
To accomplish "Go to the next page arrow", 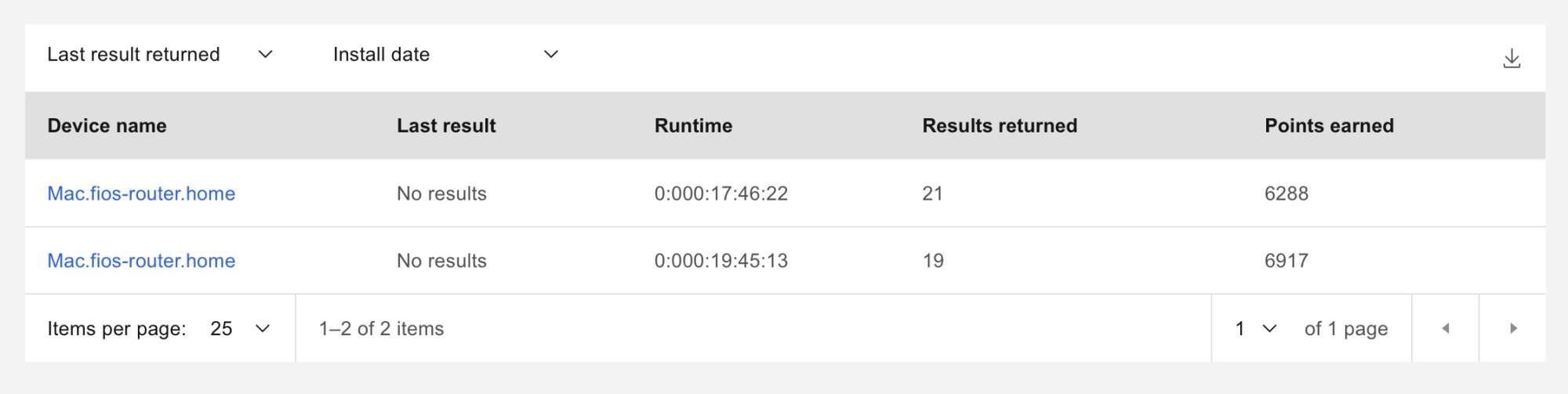I will (1512, 328).
